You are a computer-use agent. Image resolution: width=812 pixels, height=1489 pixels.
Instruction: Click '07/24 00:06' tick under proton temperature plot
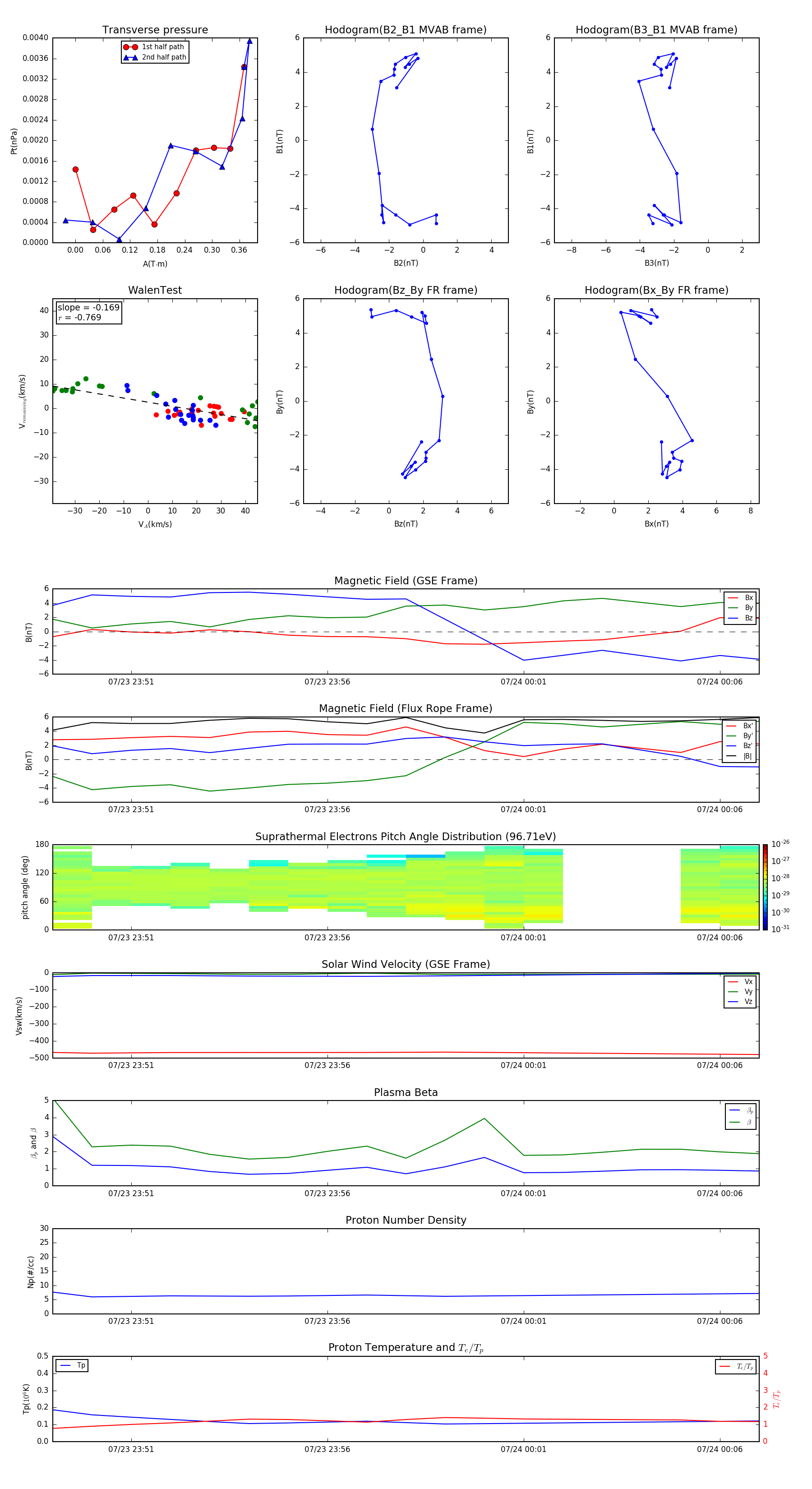720,1449
